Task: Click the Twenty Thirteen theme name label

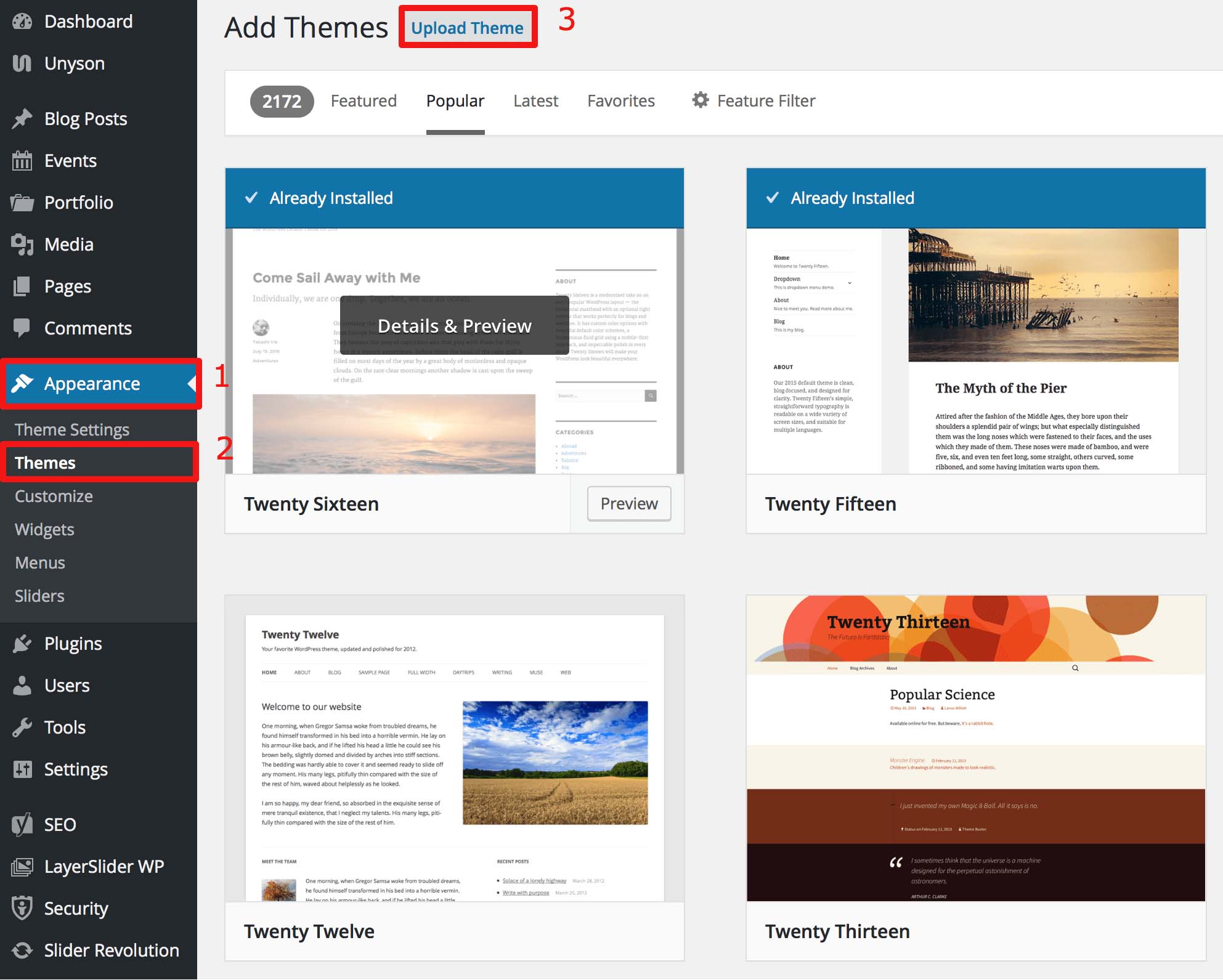Action: pyautogui.click(x=837, y=931)
